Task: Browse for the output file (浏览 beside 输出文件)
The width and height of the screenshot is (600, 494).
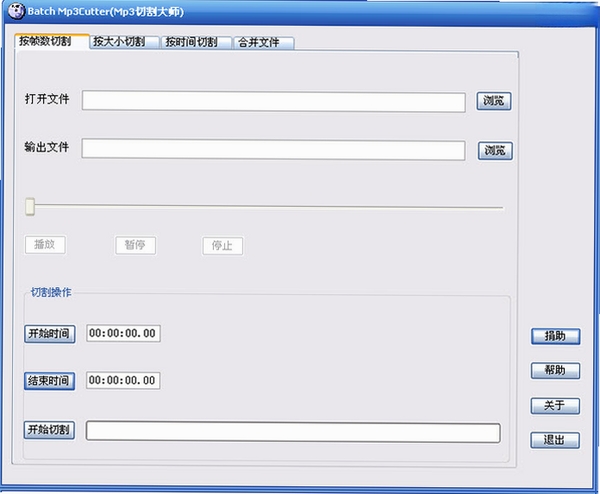Action: click(495, 150)
